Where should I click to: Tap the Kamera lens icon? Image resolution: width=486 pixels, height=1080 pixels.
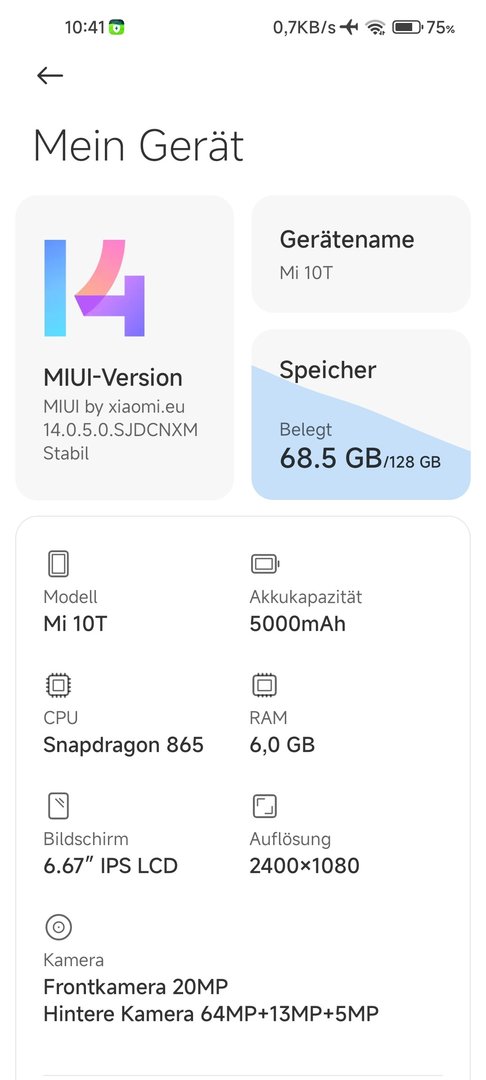(59, 927)
